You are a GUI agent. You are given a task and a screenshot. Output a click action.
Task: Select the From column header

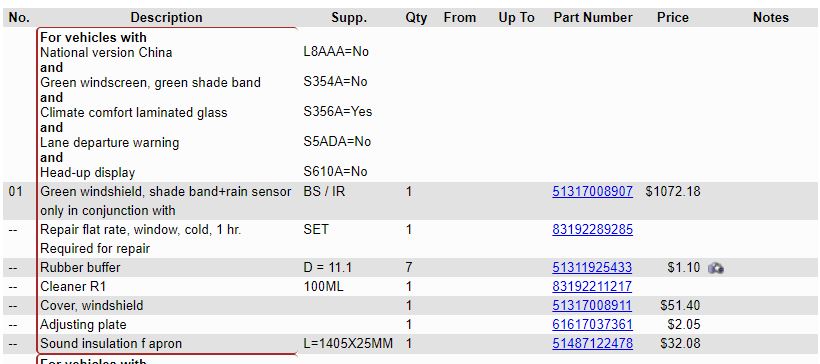(x=460, y=18)
